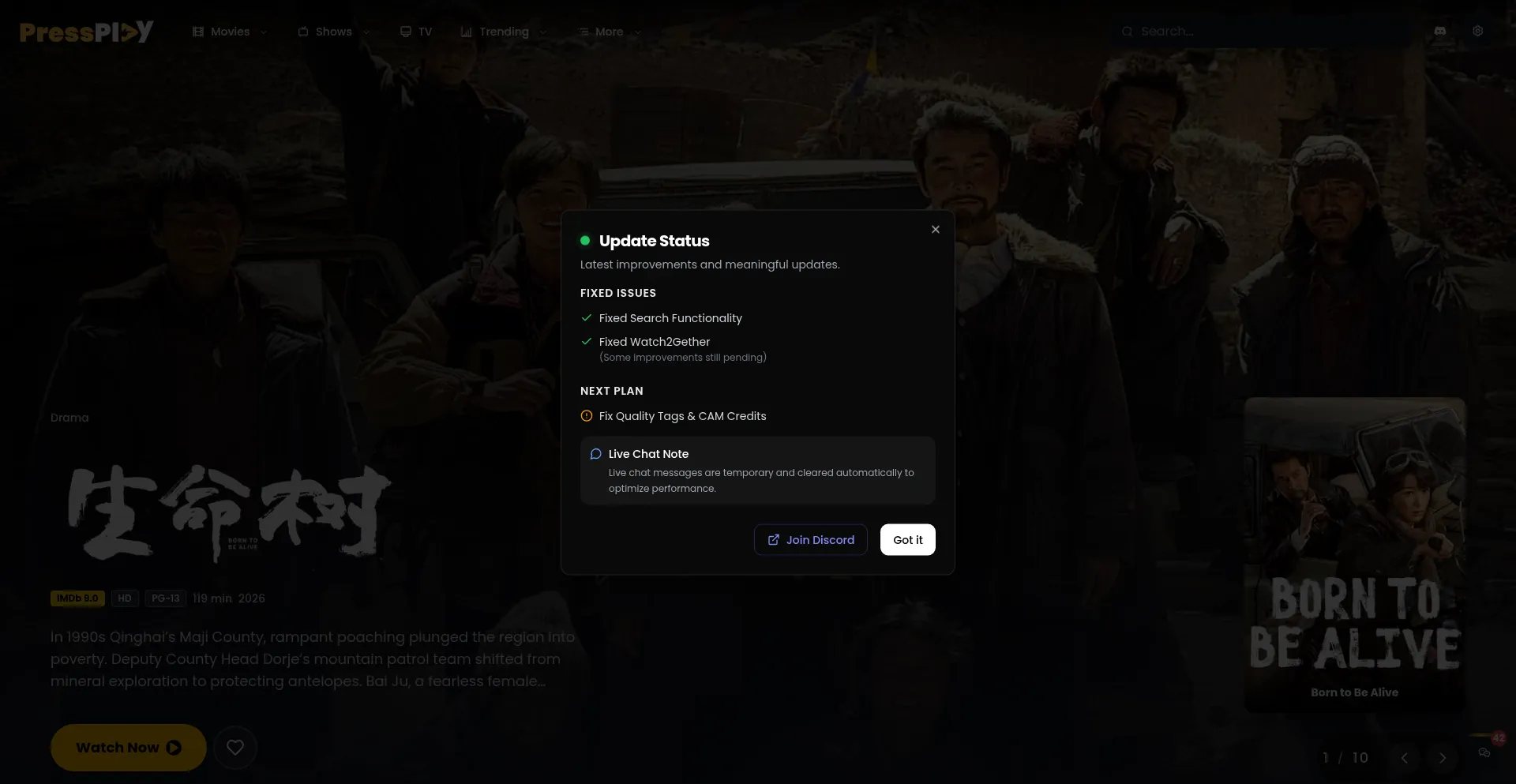Close the Update Status dialog
Viewport: 1516px width, 784px height.
click(936, 230)
